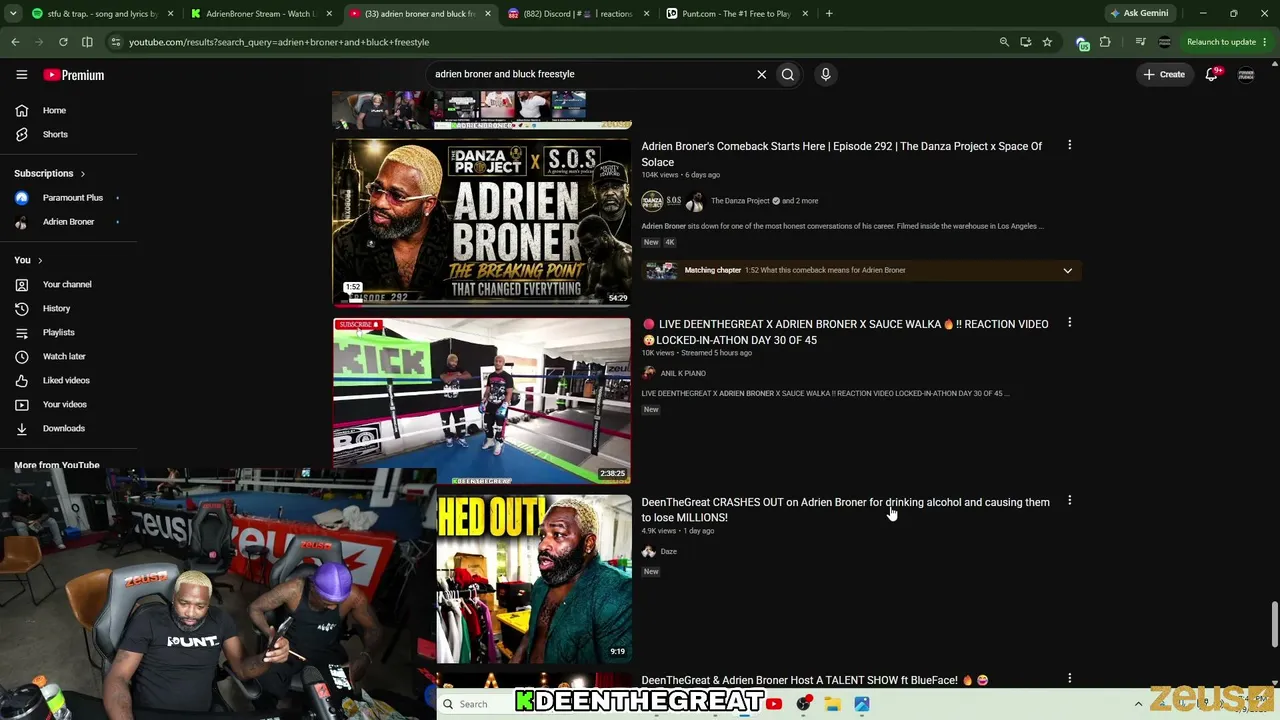Open Watch later list

tap(64, 356)
